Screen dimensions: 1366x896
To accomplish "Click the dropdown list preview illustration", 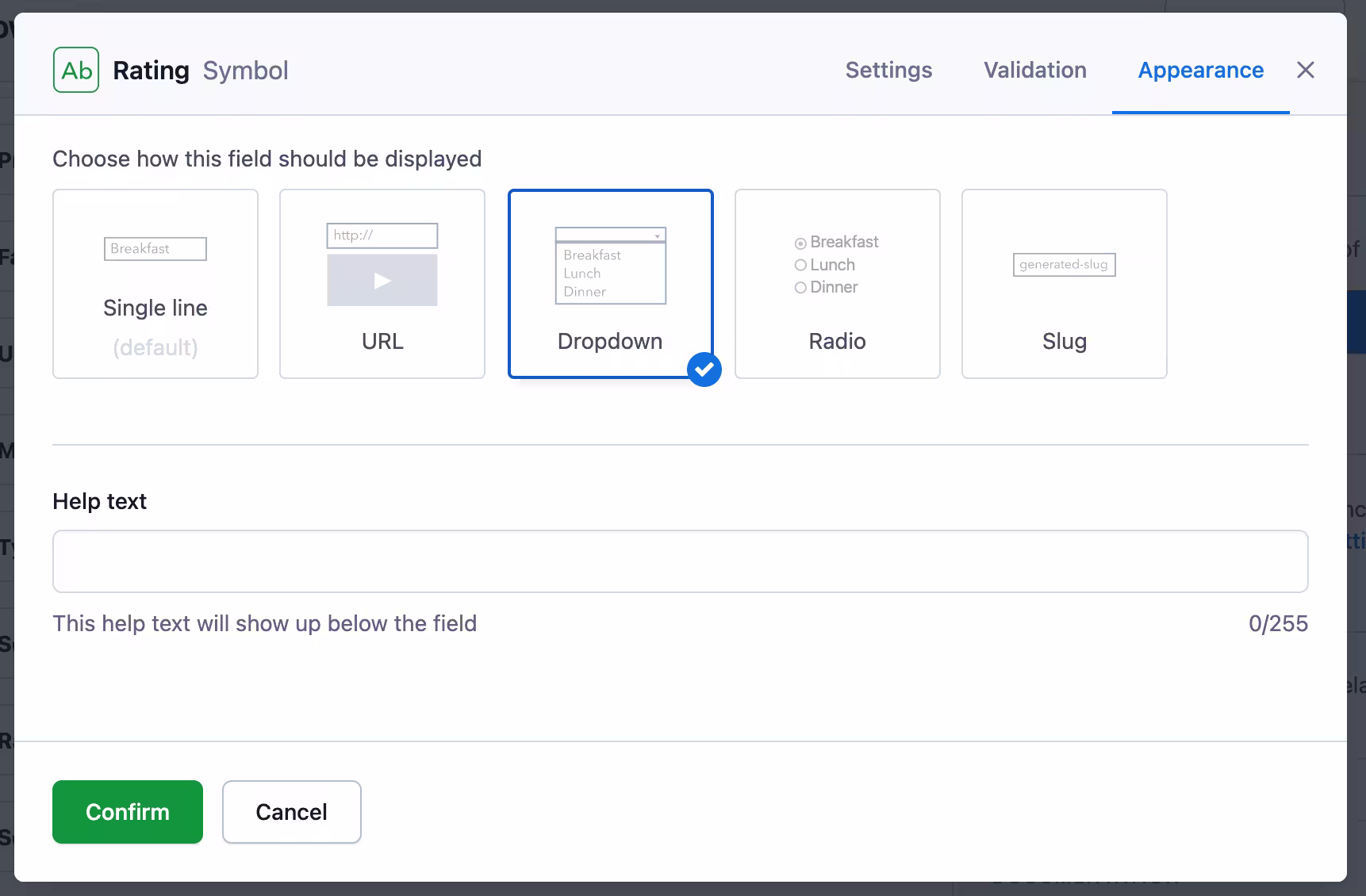I will (x=610, y=266).
